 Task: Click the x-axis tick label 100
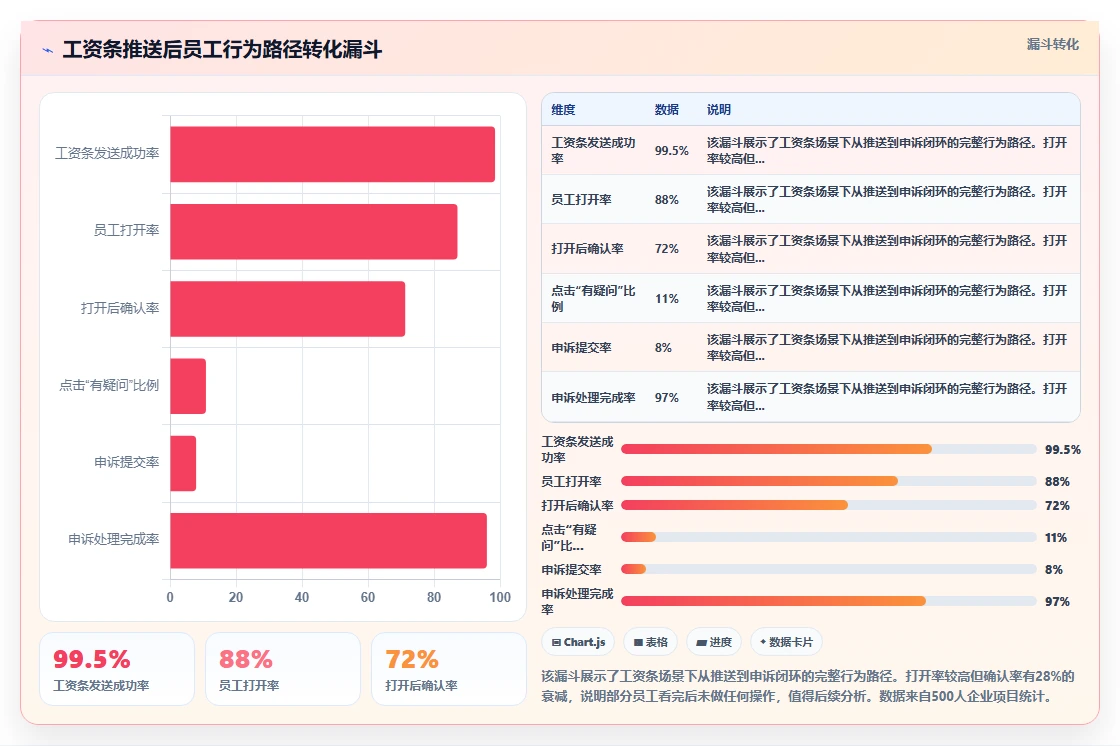(500, 597)
